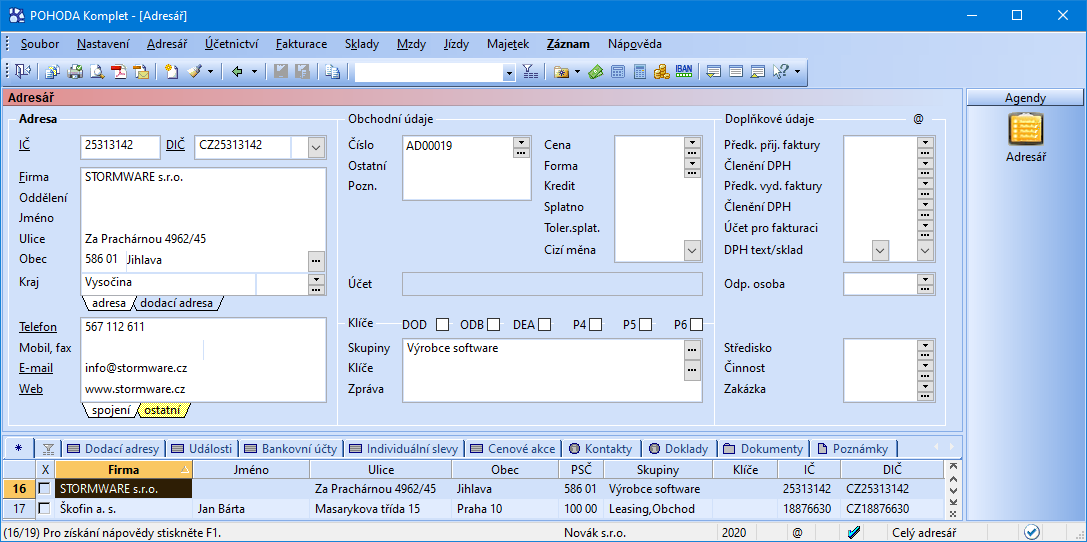Tick the DOD key checkbox
1087x542 pixels.
[x=442, y=324]
